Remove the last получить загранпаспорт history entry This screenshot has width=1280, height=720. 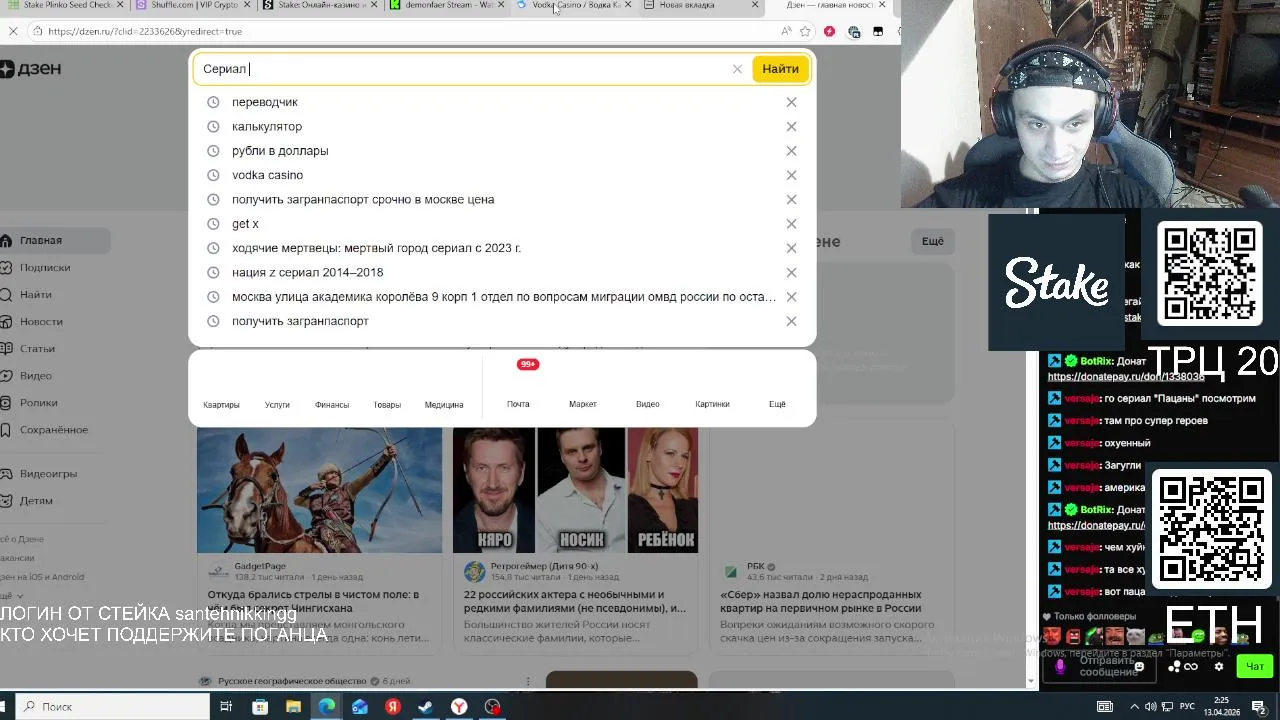point(791,321)
